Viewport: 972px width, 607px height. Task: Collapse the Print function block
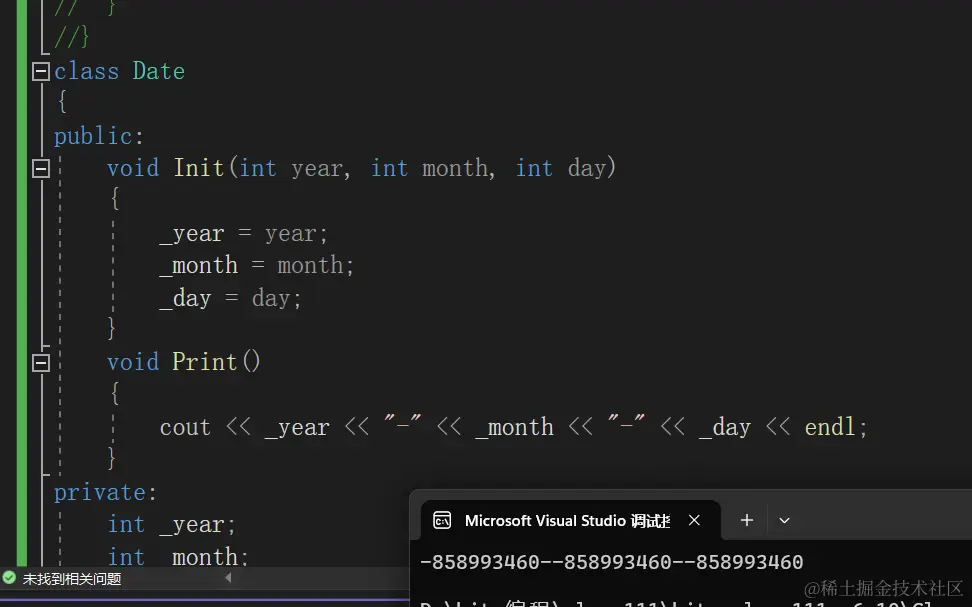pos(40,363)
